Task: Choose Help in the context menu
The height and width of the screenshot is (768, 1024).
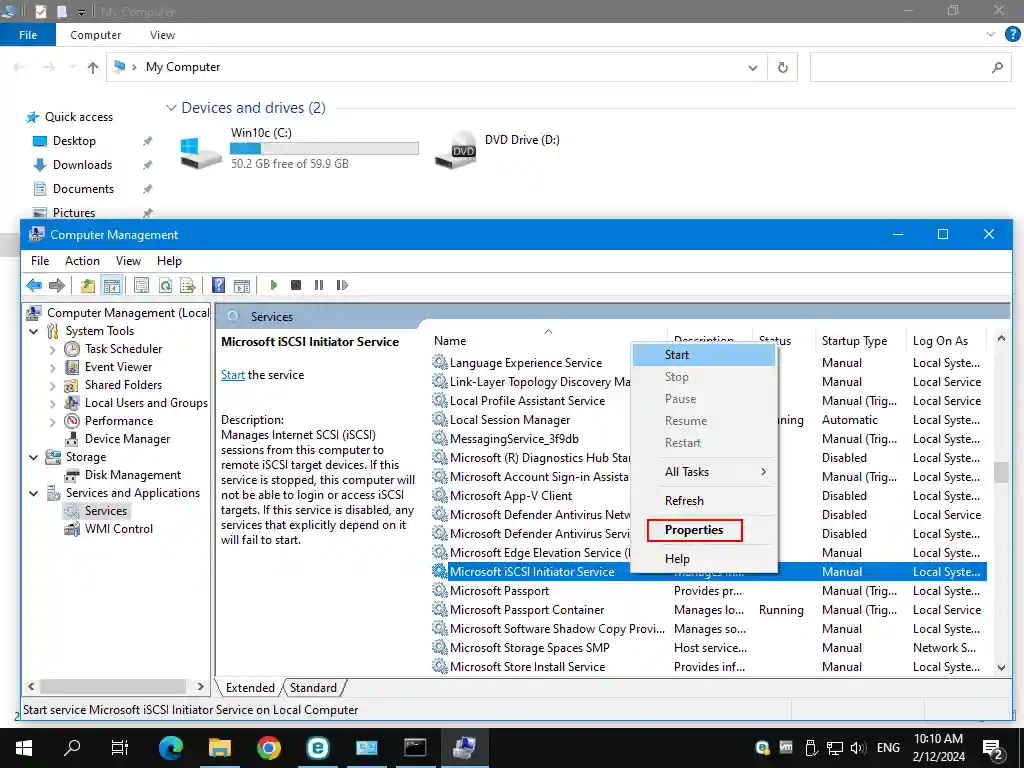Action: [704, 558]
